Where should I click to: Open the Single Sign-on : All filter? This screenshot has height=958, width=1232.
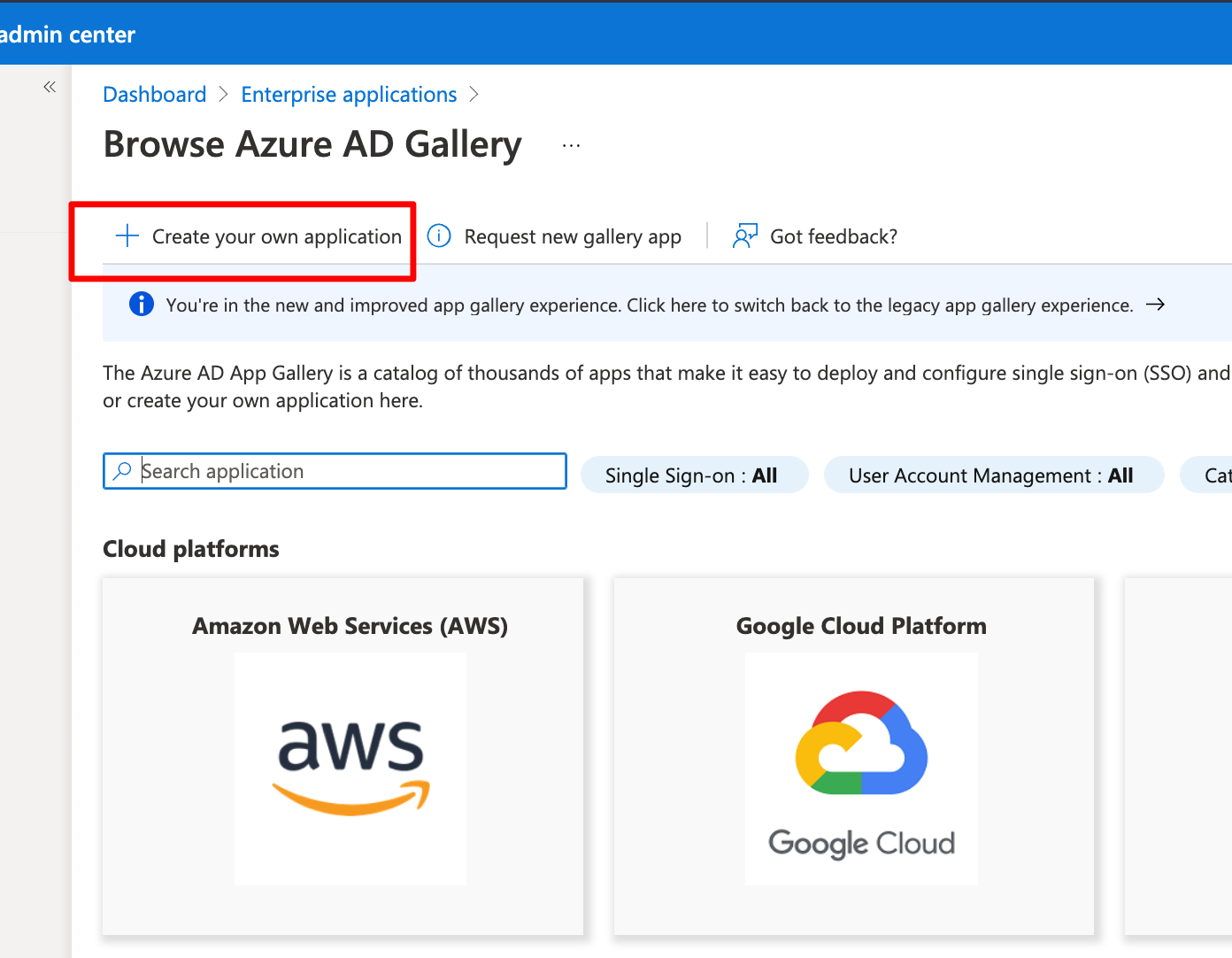point(695,475)
